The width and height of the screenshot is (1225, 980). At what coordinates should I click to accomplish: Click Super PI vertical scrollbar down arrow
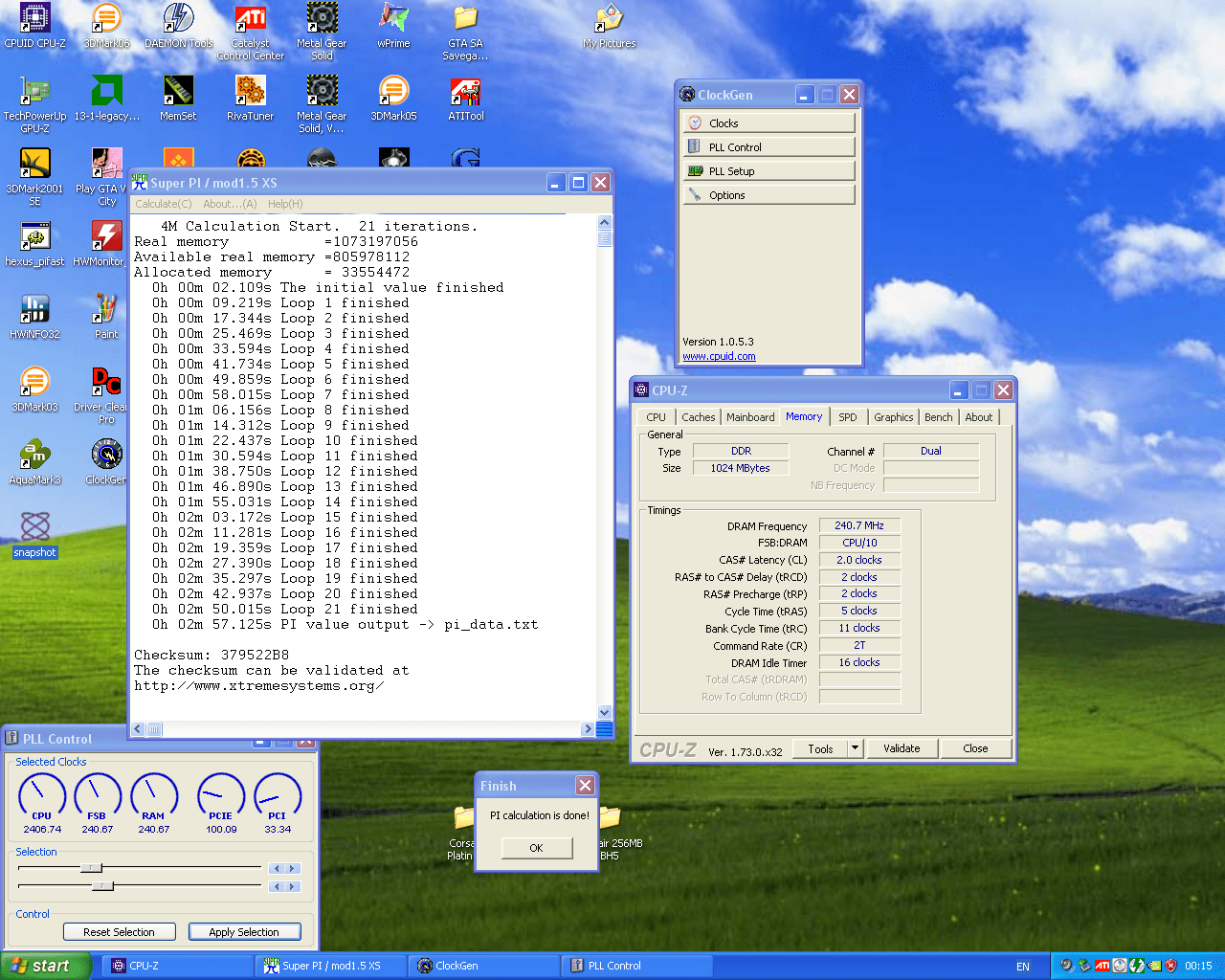(x=605, y=712)
